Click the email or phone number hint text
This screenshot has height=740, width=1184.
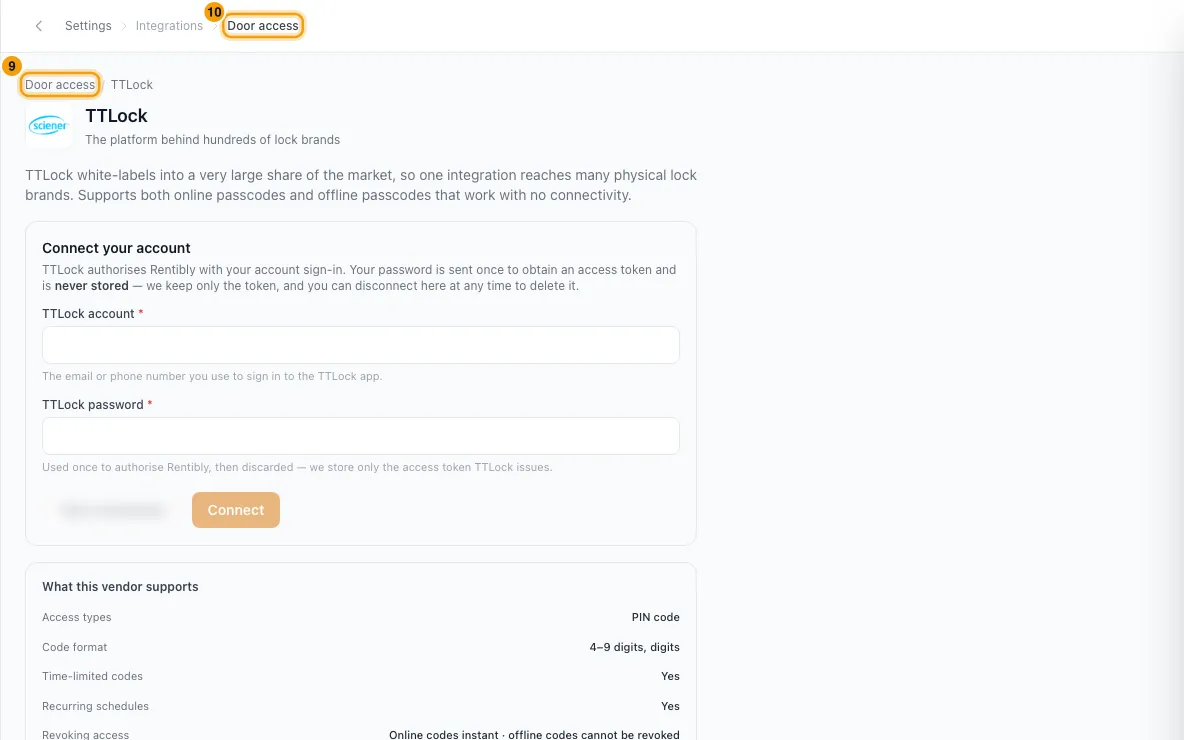[212, 376]
